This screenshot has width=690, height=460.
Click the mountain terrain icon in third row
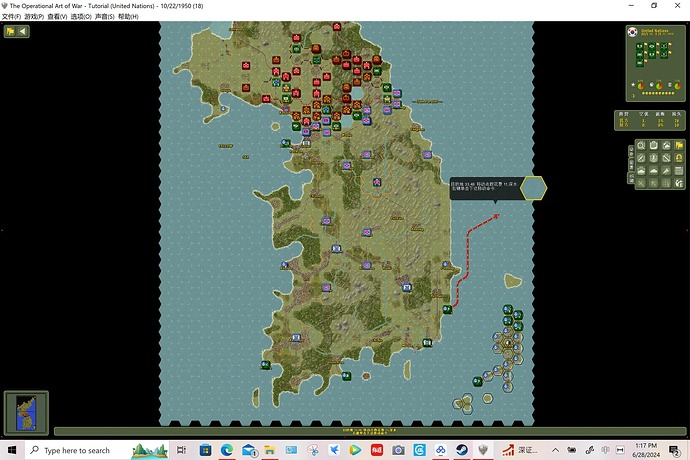(641, 171)
